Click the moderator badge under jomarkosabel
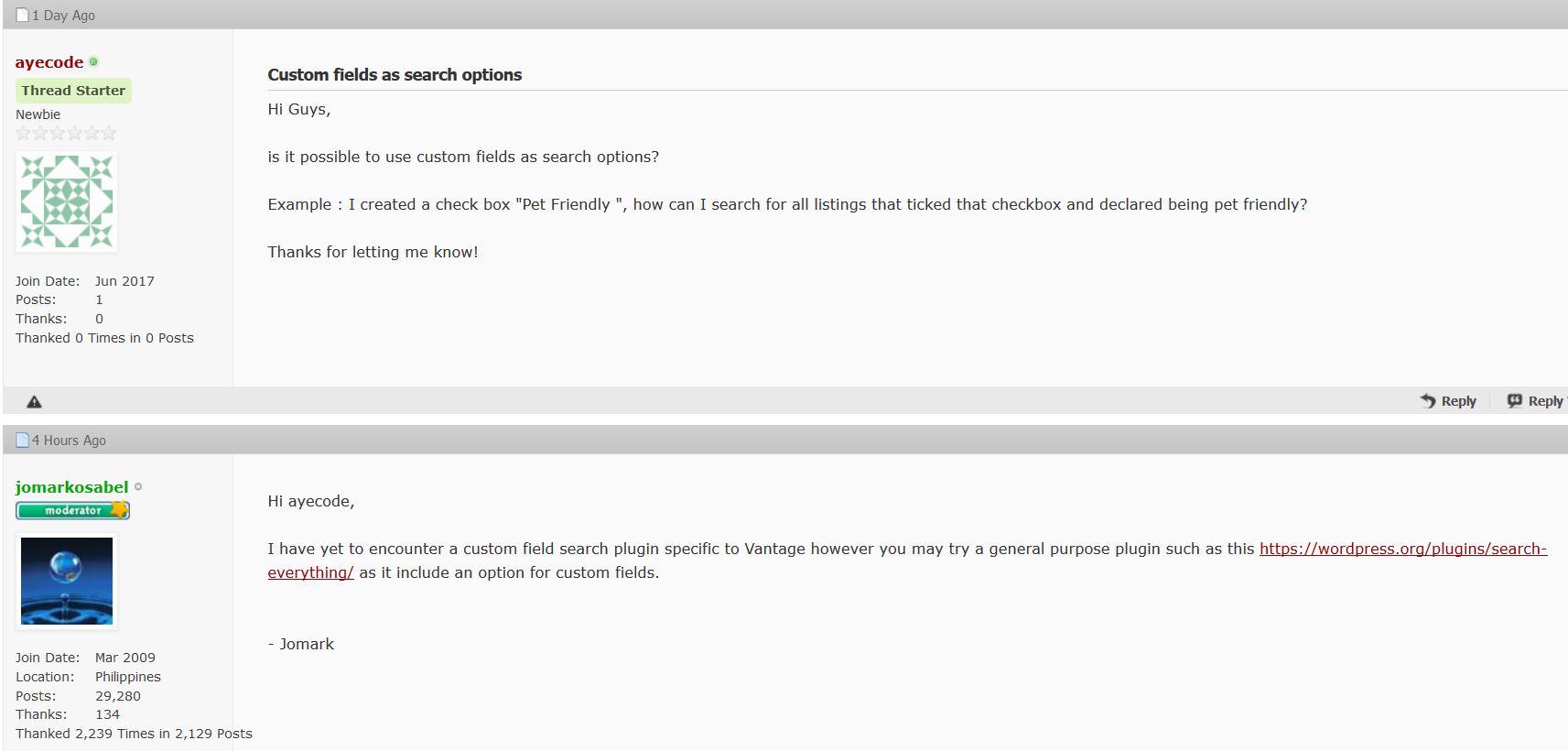 [x=72, y=510]
